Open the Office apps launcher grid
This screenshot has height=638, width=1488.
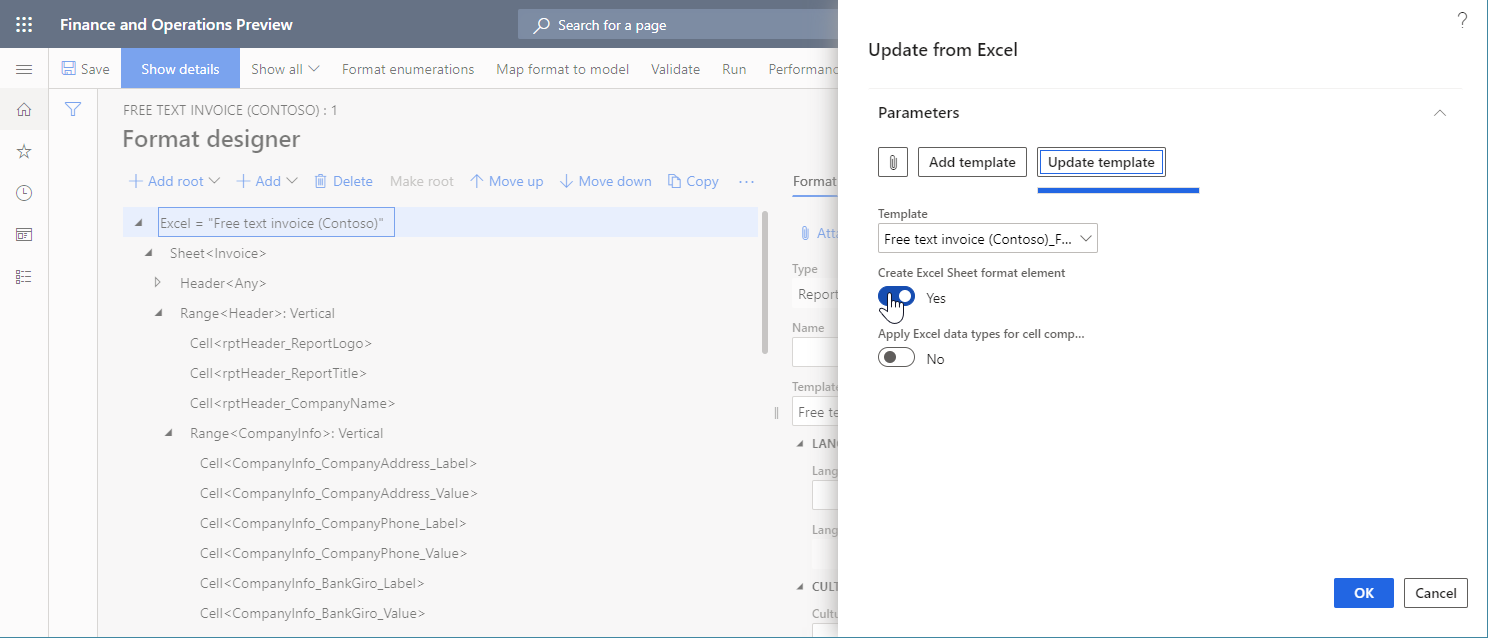(x=24, y=23)
